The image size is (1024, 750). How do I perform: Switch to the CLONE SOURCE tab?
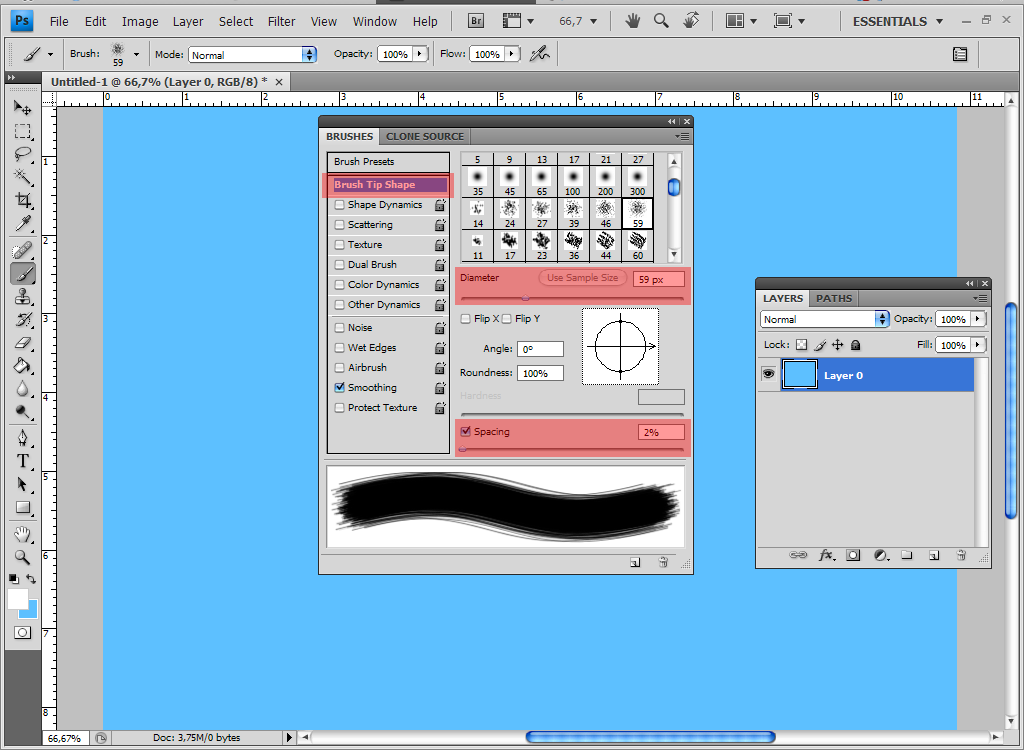point(424,137)
